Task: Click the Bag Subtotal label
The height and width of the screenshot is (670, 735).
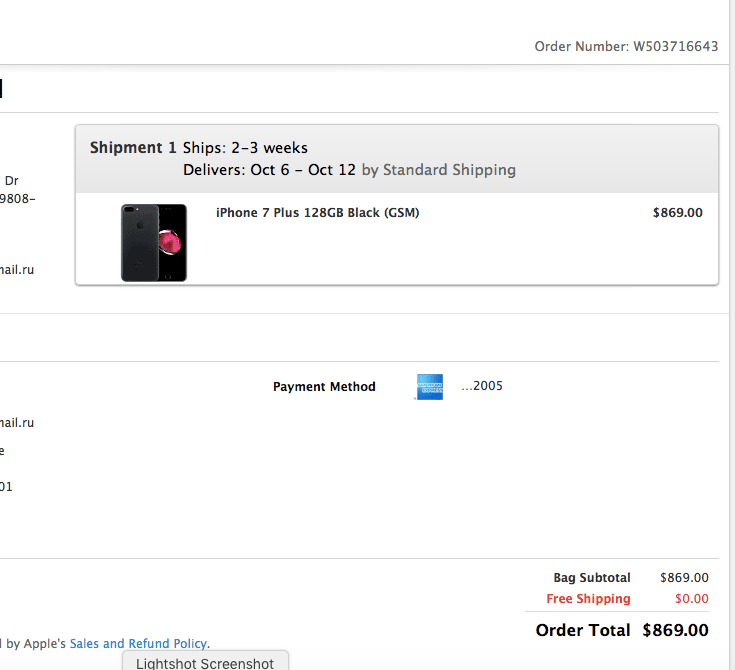Action: click(592, 578)
